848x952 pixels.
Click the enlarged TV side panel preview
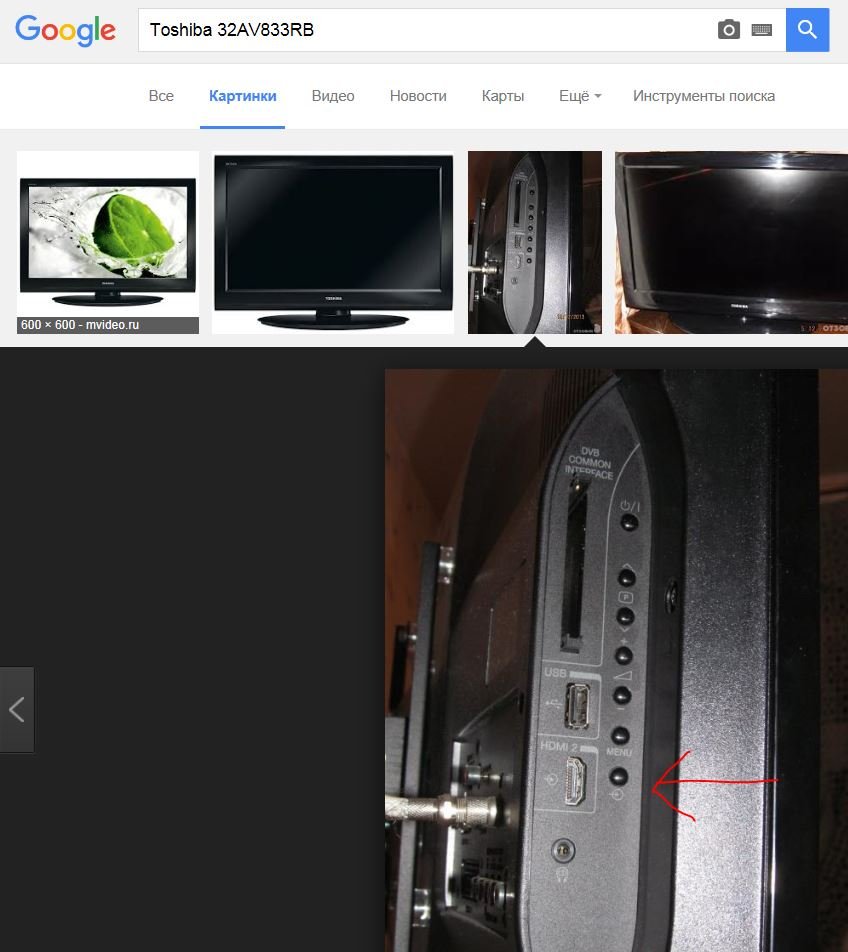[x=616, y=661]
